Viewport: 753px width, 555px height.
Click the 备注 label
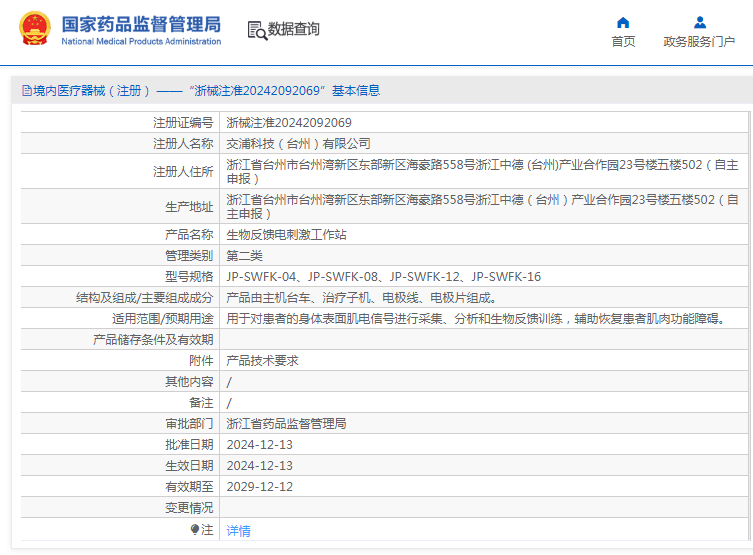(201, 403)
